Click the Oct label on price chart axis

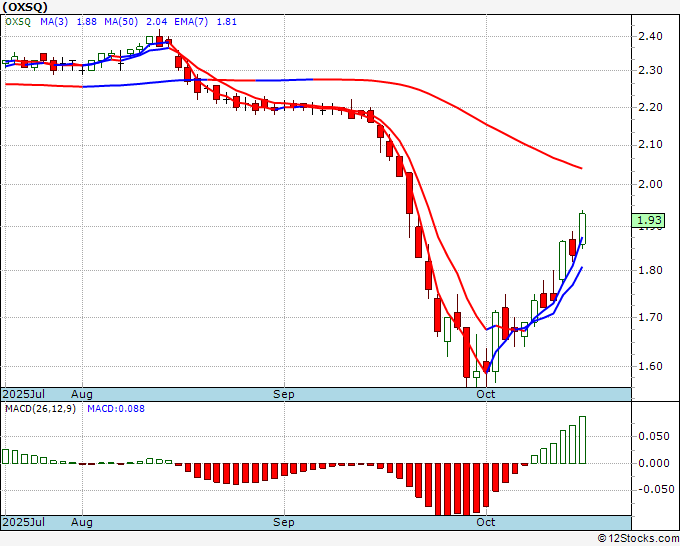[486, 394]
